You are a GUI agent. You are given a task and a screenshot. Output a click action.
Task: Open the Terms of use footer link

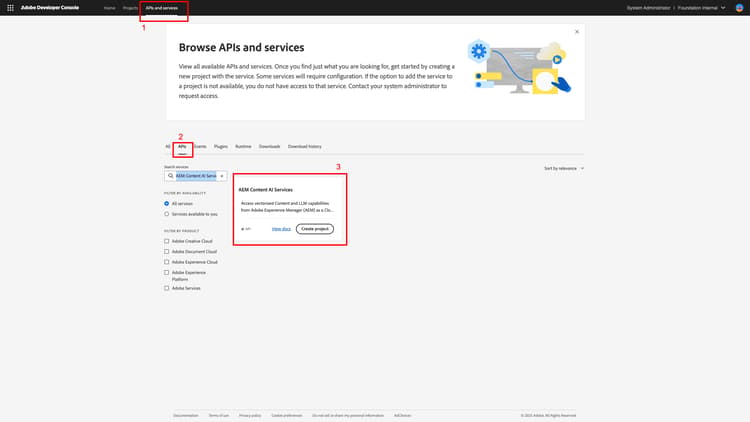pos(219,416)
